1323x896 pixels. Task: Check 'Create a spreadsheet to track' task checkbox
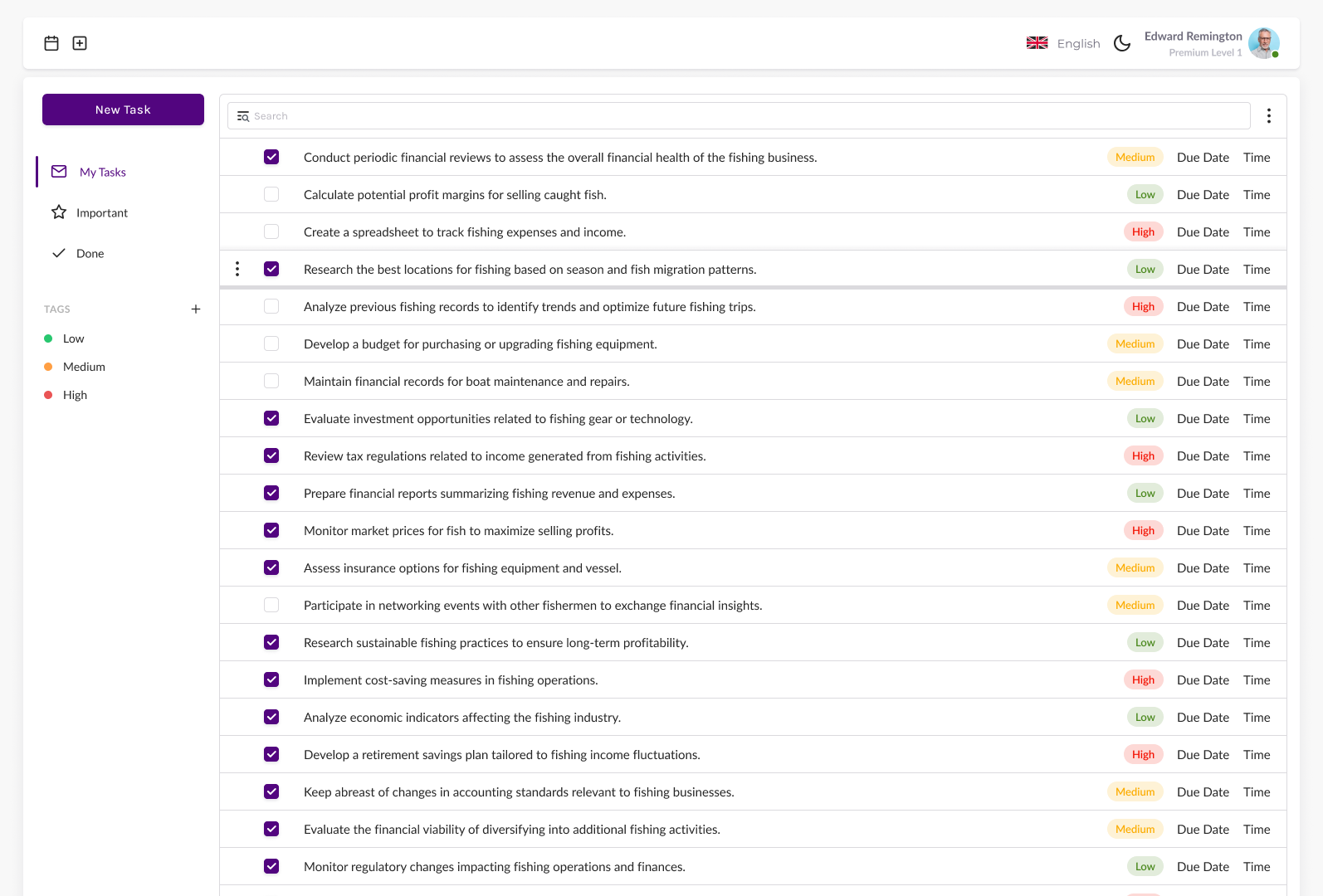pyautogui.click(x=271, y=231)
